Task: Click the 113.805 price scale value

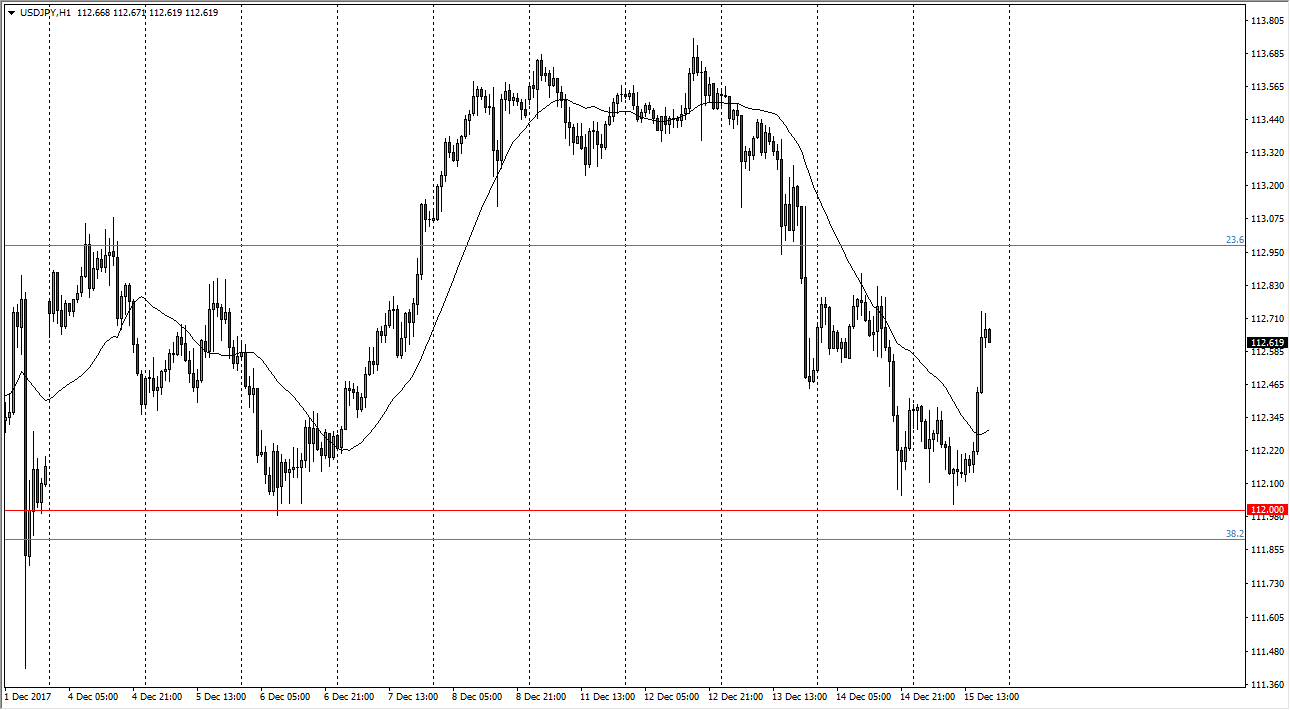Action: 1267,21
